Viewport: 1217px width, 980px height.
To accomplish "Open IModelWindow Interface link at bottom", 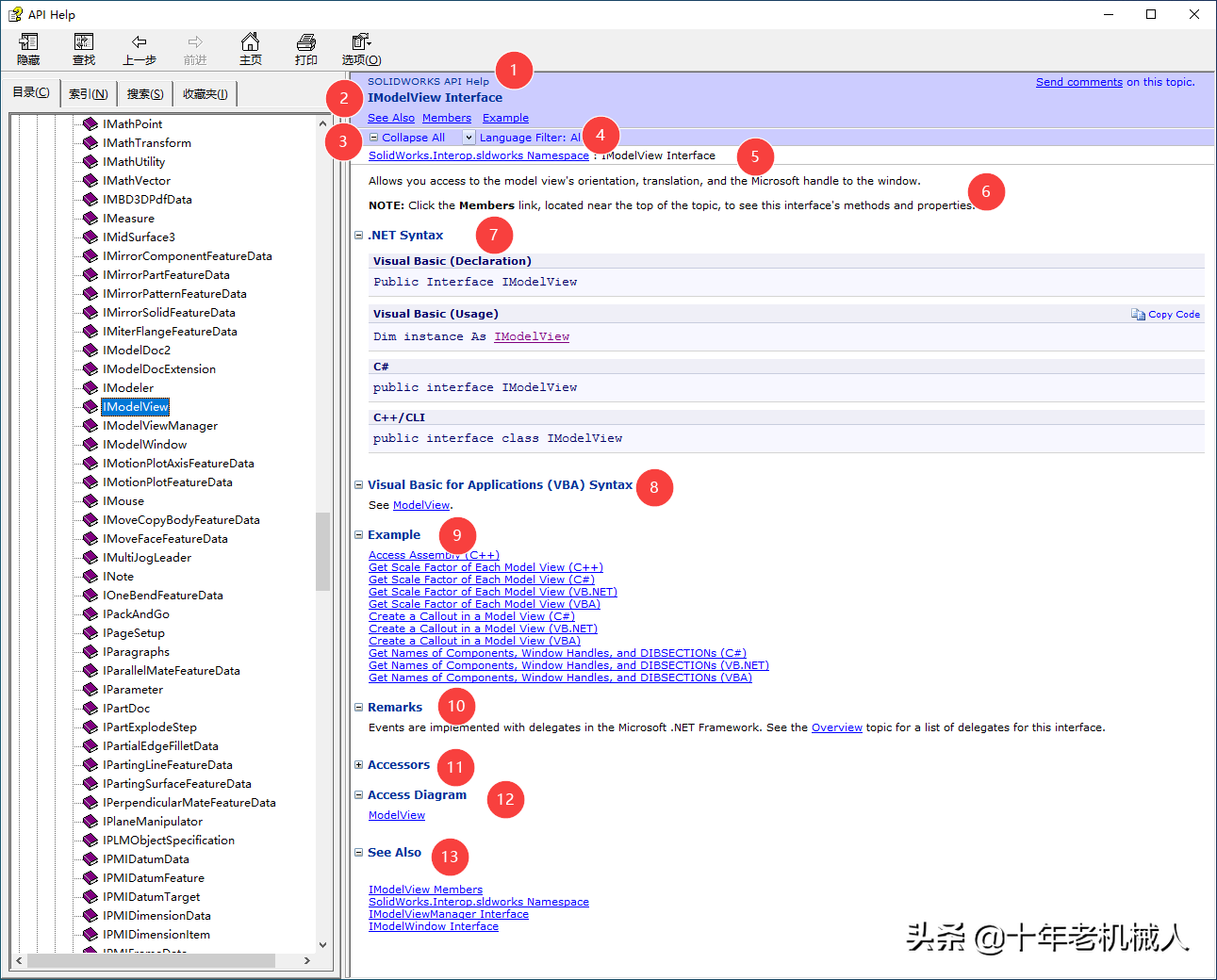I will [x=434, y=927].
